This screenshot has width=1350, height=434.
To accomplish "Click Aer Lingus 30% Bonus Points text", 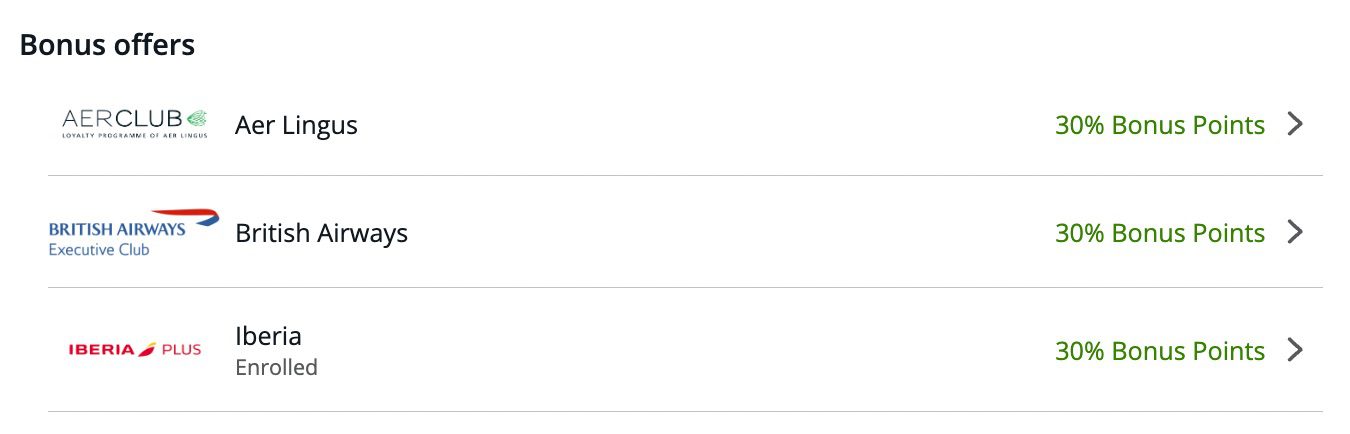I will 1159,125.
